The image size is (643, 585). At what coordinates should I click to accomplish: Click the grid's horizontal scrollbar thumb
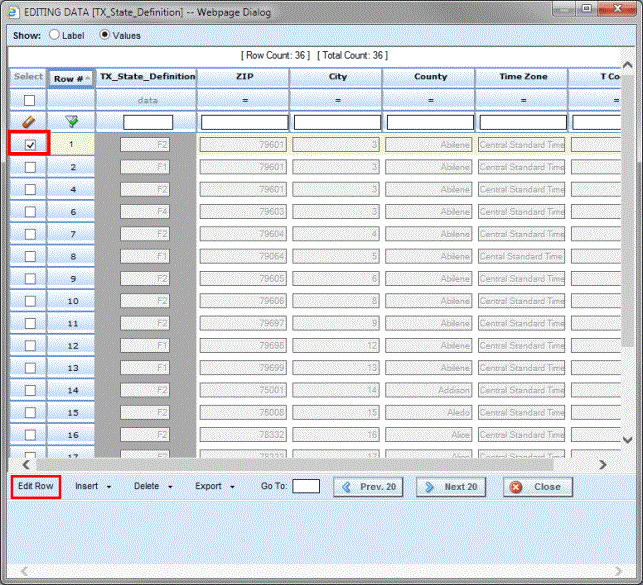tap(295, 464)
